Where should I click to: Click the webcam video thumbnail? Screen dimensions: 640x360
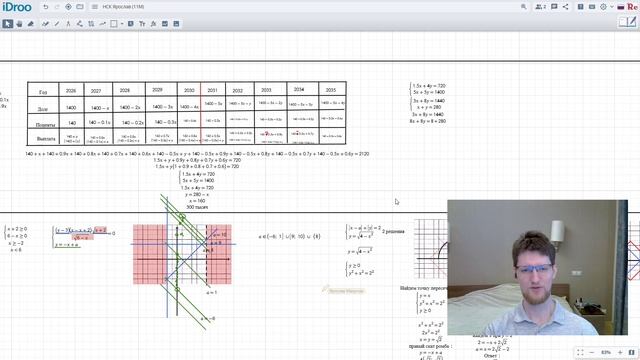pyautogui.click(x=538, y=267)
